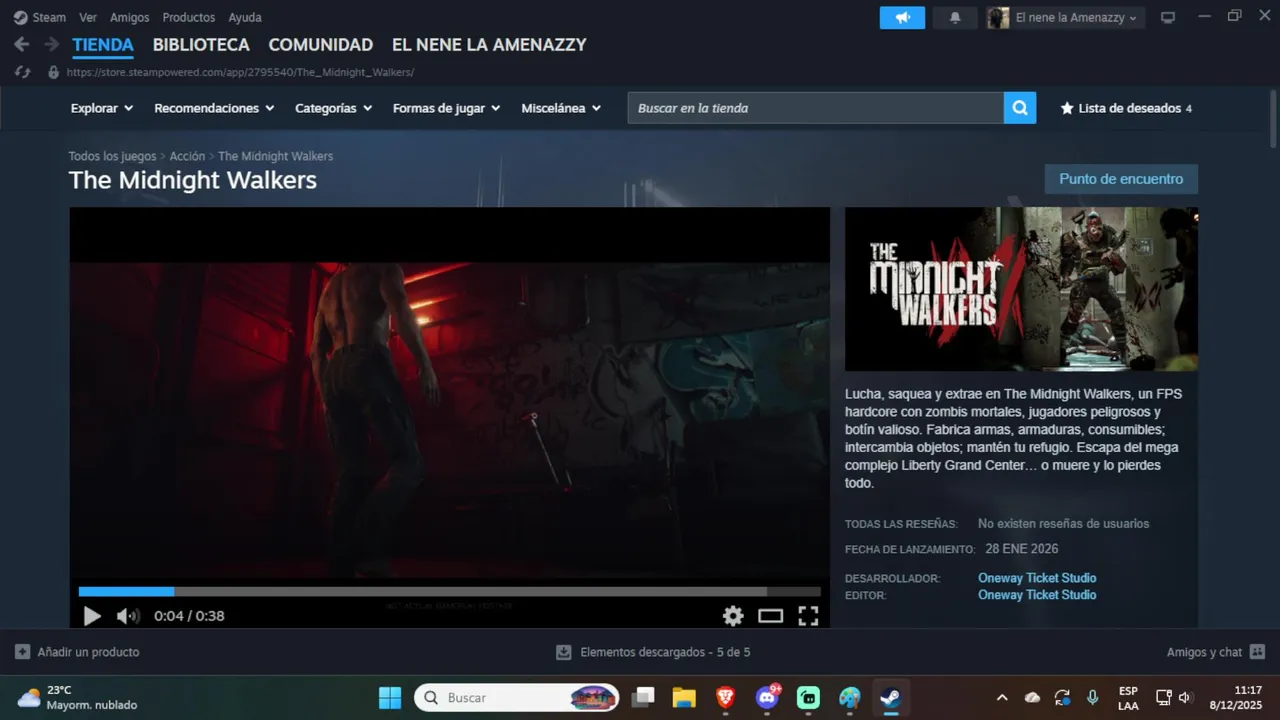The image size is (1280, 720).
Task: Click the Midnight Walkers header image
Action: [1021, 289]
